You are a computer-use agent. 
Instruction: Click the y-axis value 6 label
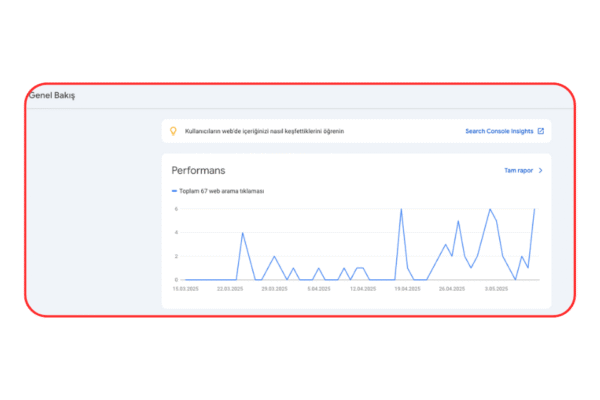(176, 210)
